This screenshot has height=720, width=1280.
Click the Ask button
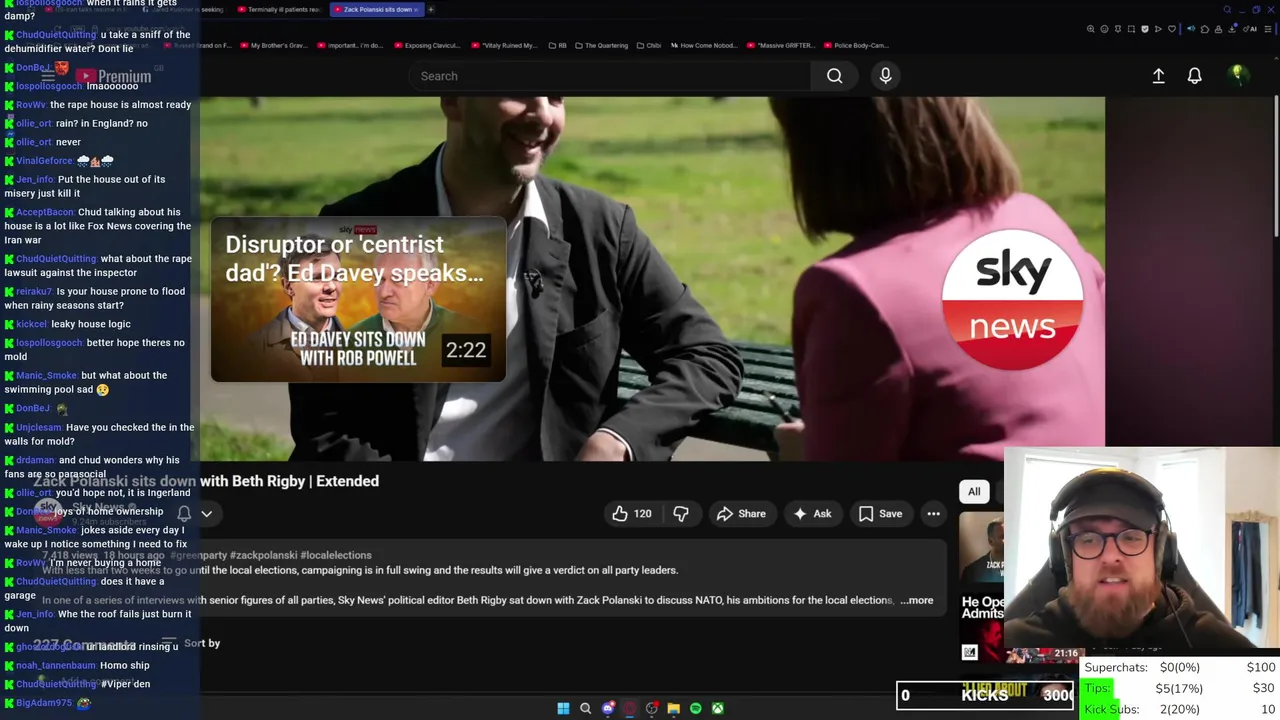point(812,514)
